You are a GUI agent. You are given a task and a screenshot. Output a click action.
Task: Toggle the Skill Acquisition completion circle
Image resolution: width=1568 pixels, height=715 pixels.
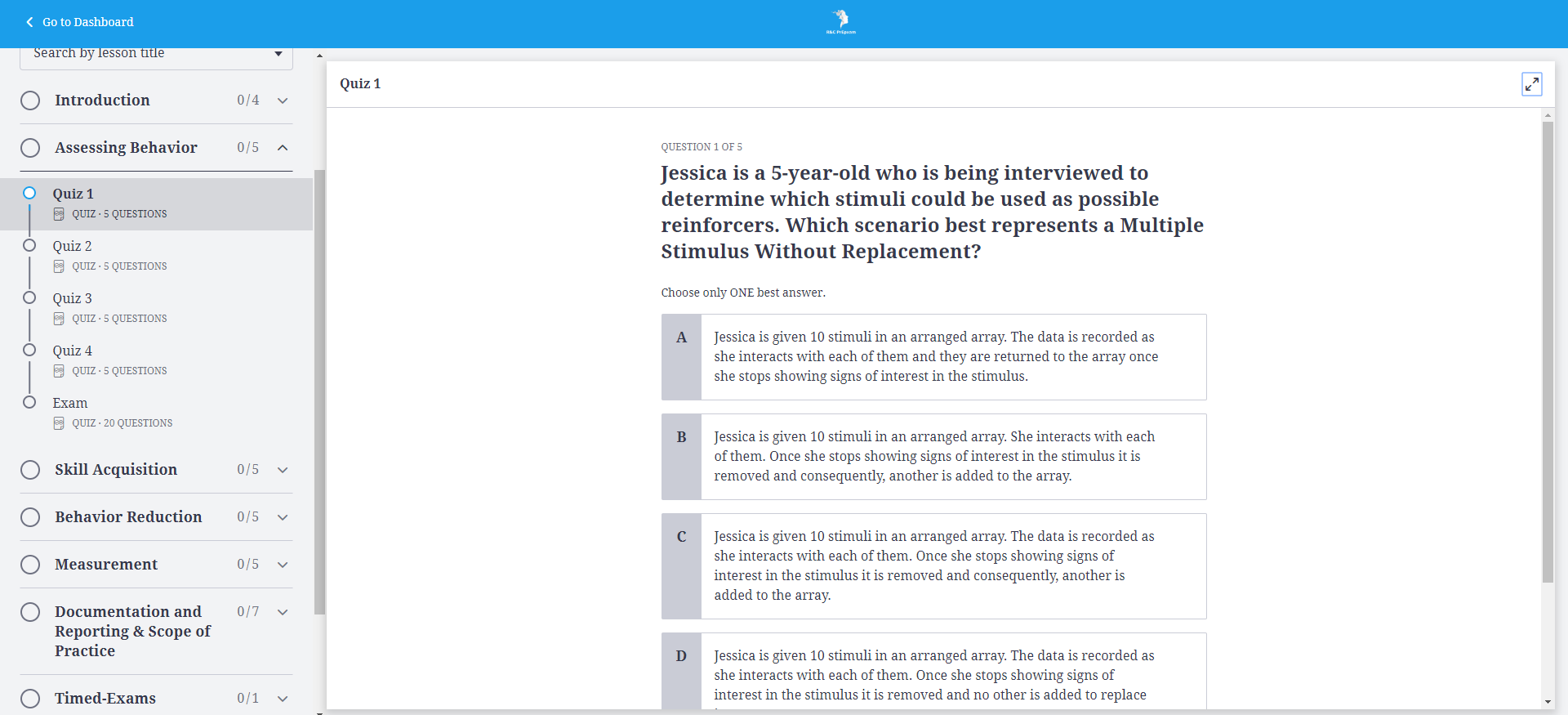point(30,470)
